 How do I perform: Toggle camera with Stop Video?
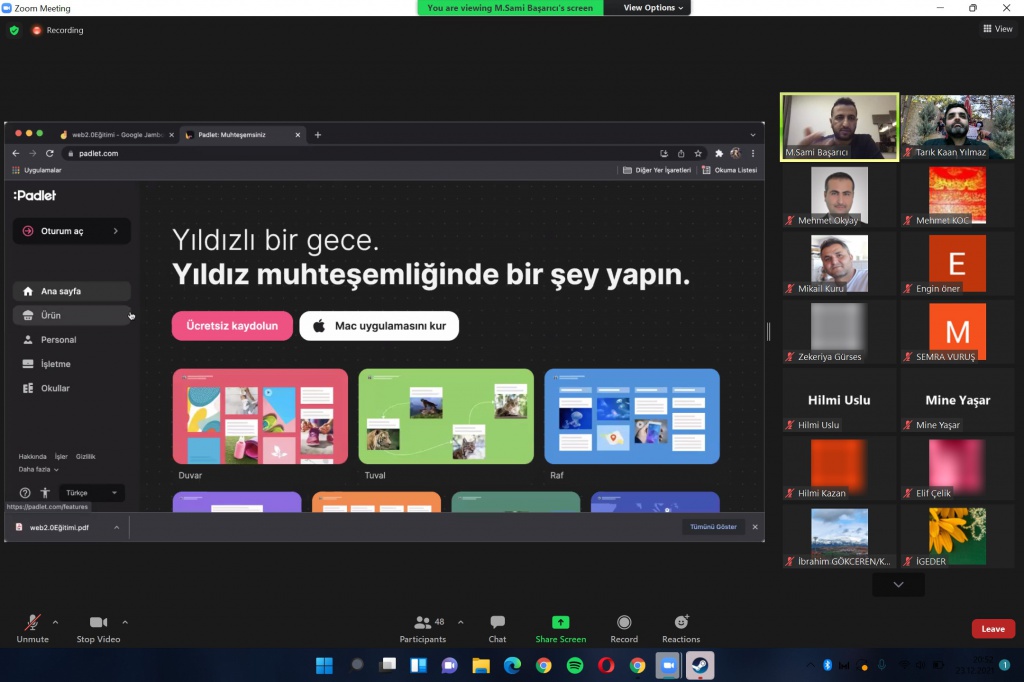click(98, 628)
